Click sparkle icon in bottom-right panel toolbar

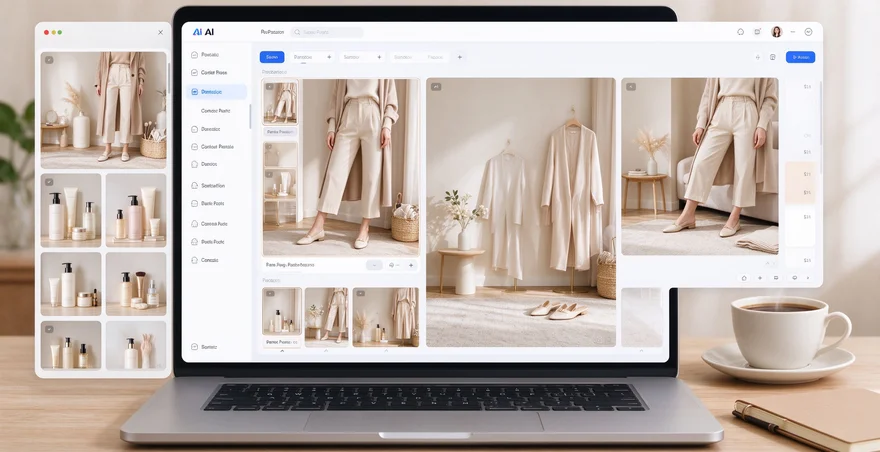tap(760, 278)
